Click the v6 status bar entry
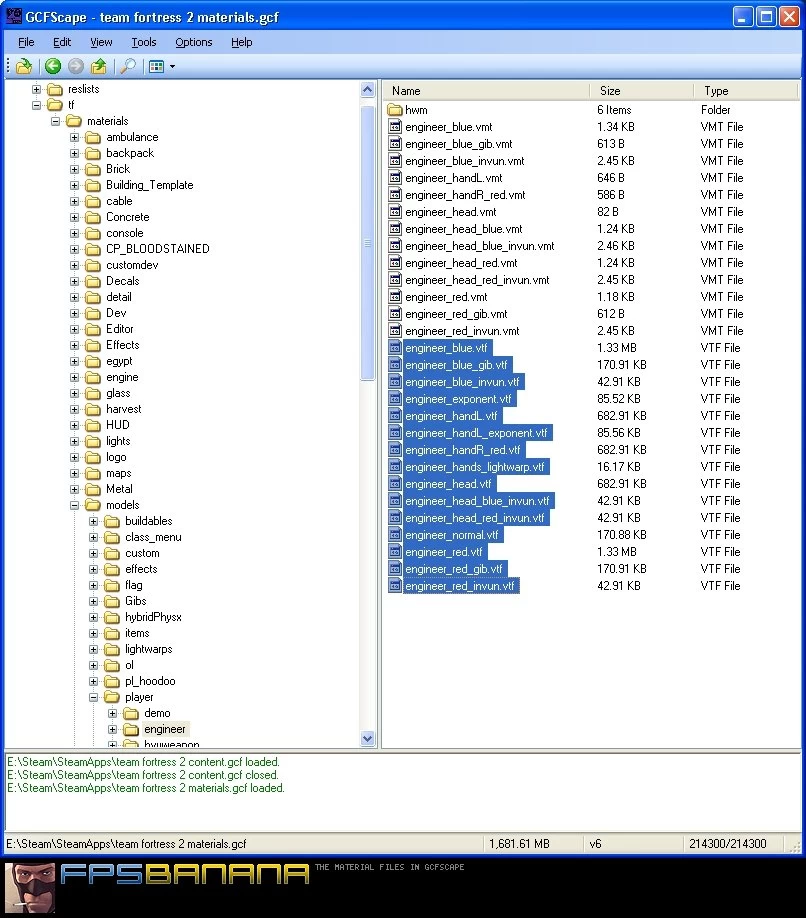Viewport: 806px width, 918px height. click(x=595, y=844)
